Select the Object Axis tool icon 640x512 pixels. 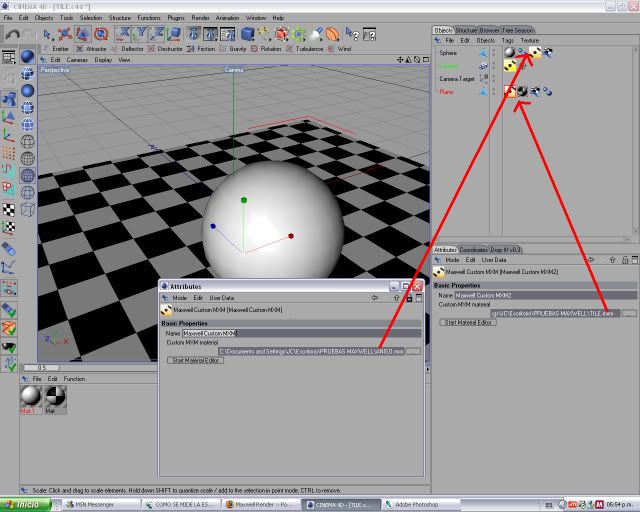9,118
